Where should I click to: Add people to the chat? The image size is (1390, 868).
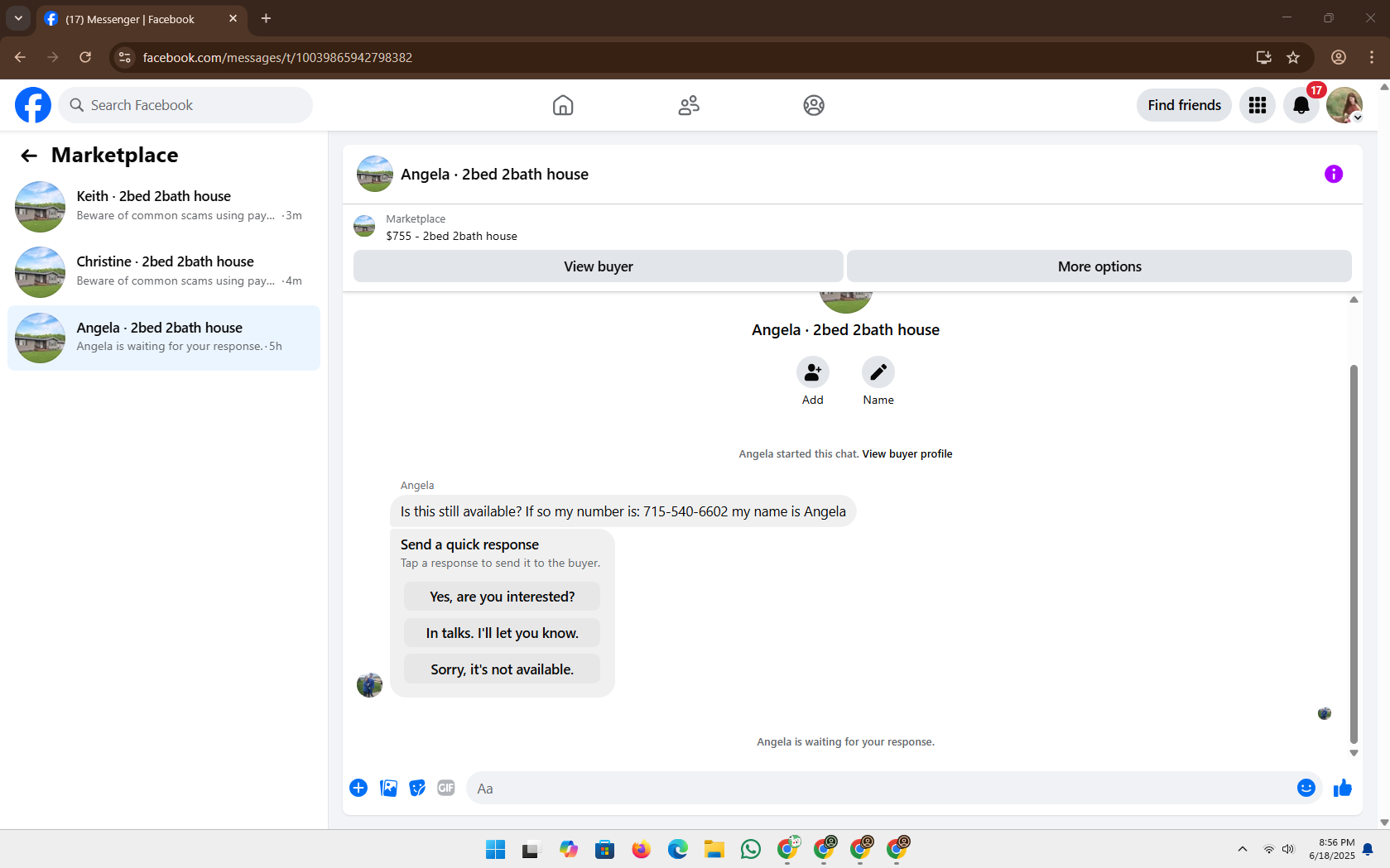[x=813, y=372]
